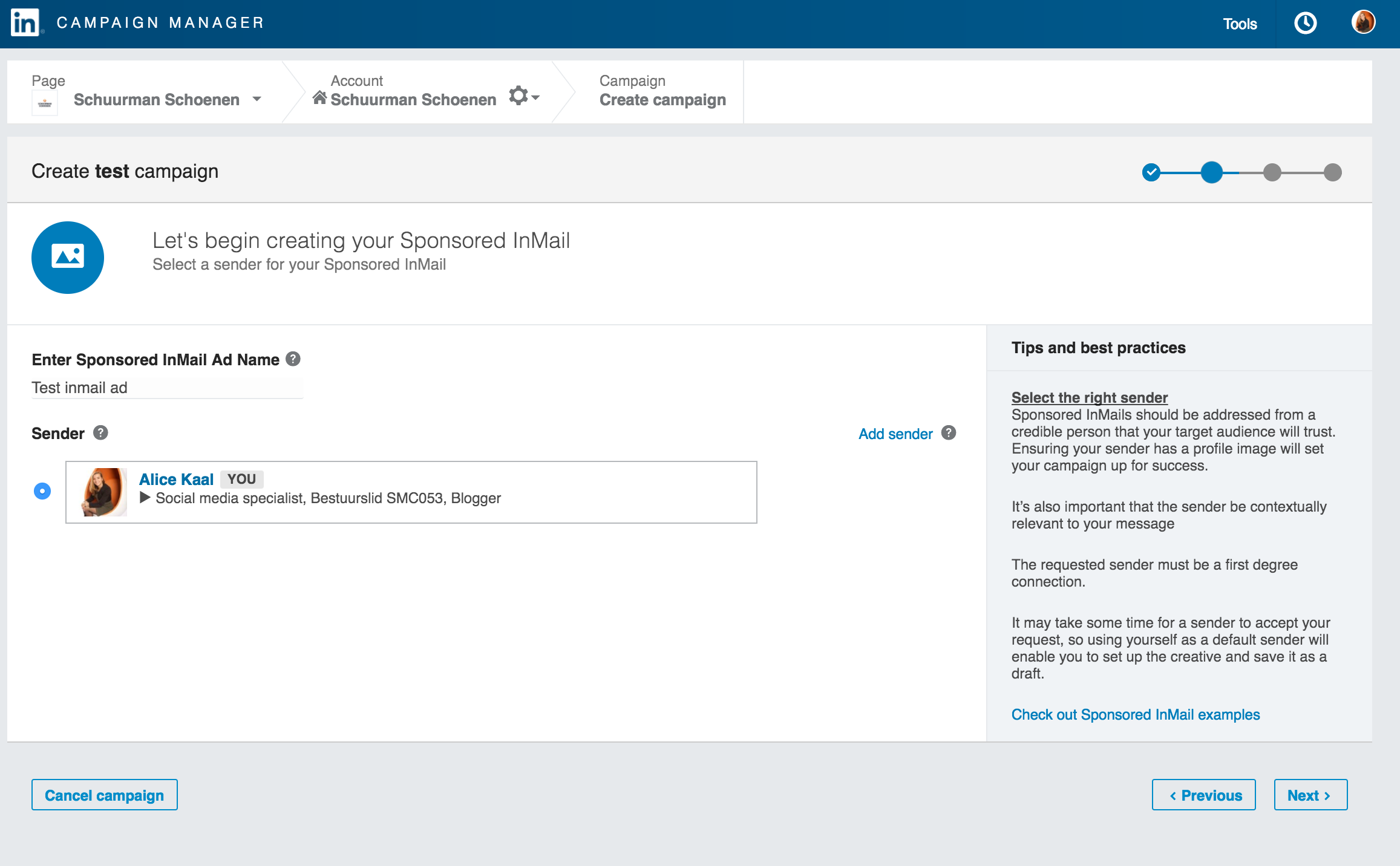
Task: Click help icon beside Ad Name label
Action: click(x=293, y=359)
